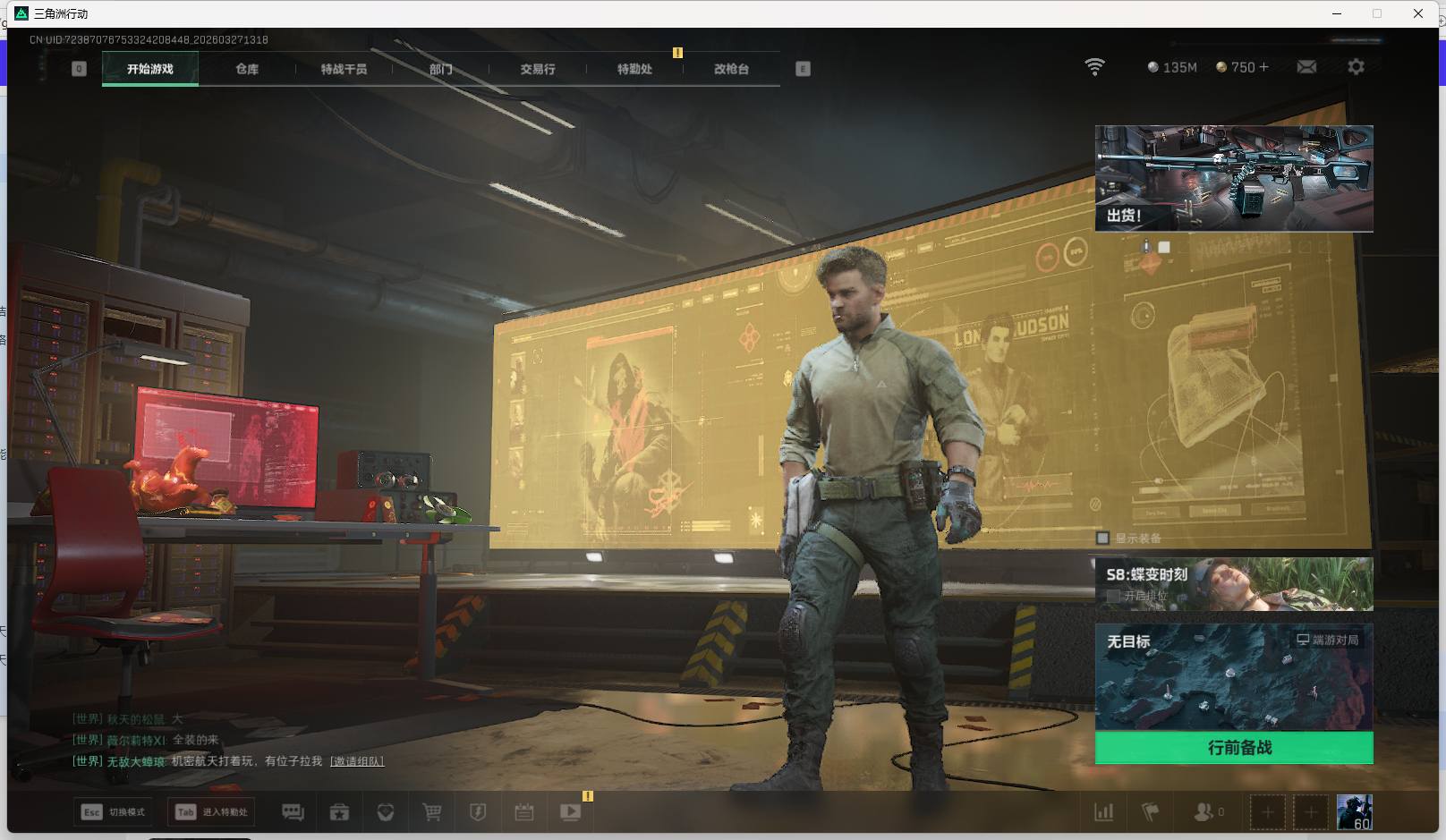The width and height of the screenshot is (1446, 840).
Task: Open the S8:蝶变时刻 season banner
Action: click(x=1234, y=584)
